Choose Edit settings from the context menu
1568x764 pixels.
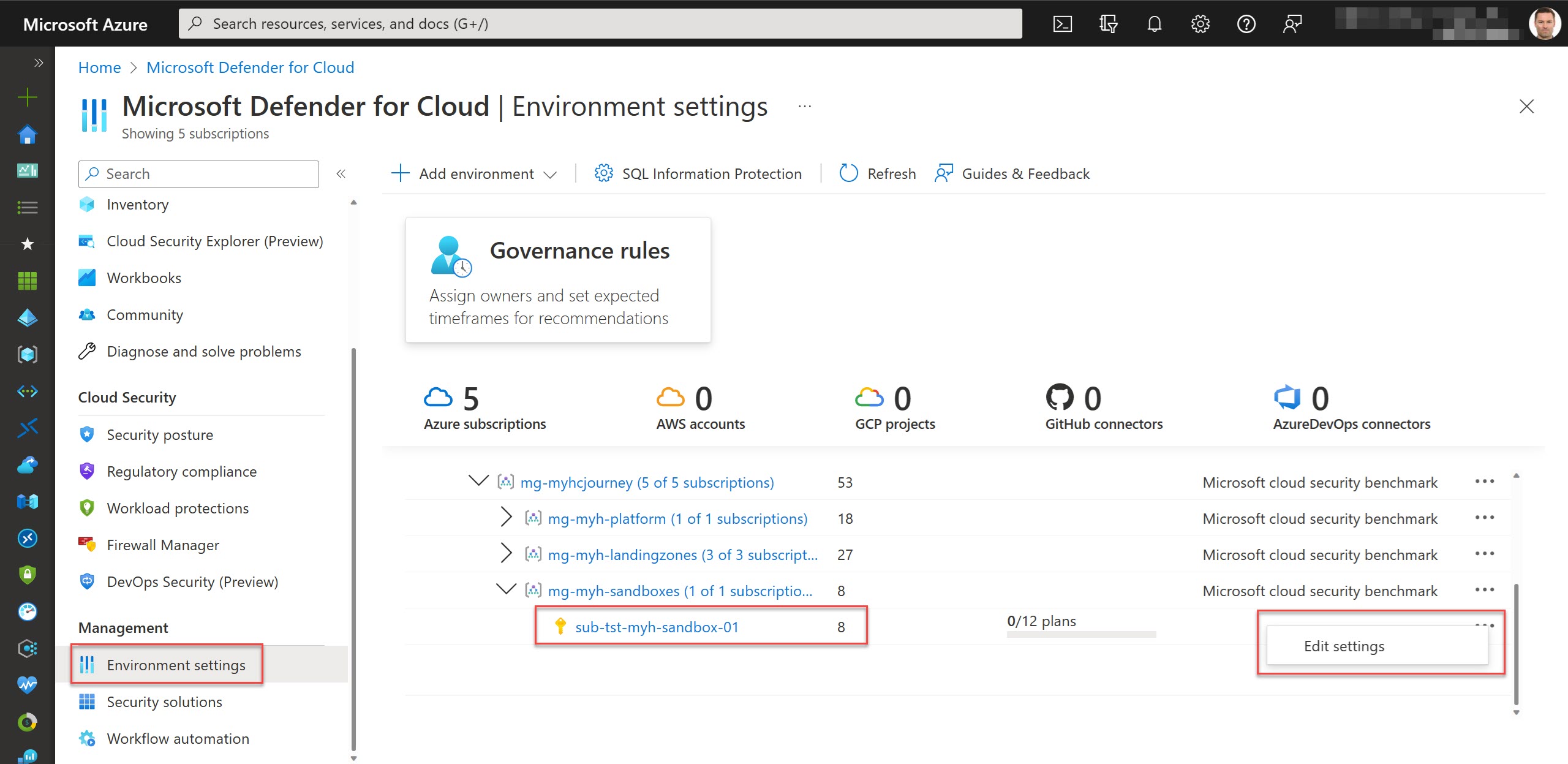tap(1344, 646)
